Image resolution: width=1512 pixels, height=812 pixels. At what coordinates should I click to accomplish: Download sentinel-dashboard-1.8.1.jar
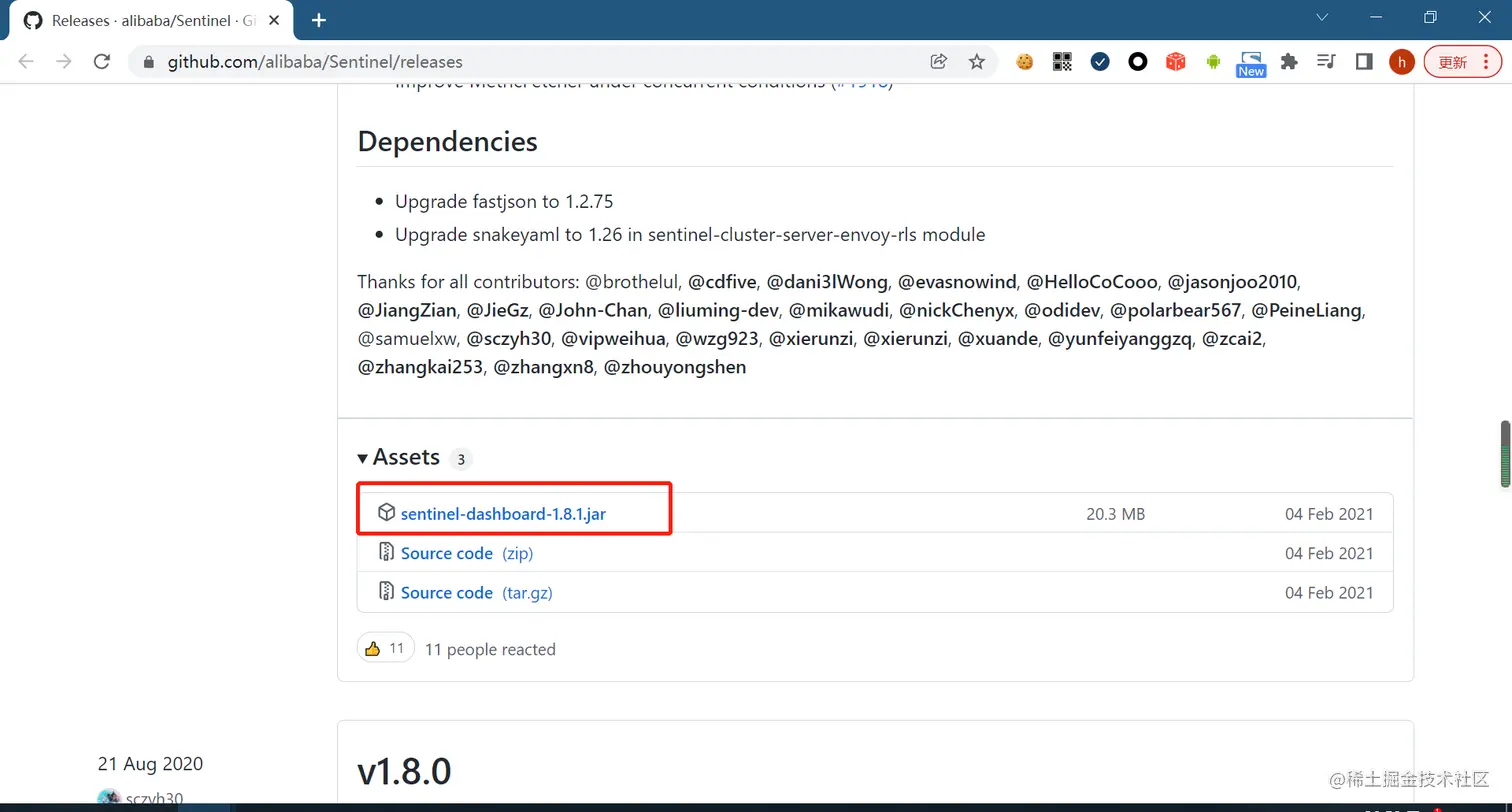[503, 514]
